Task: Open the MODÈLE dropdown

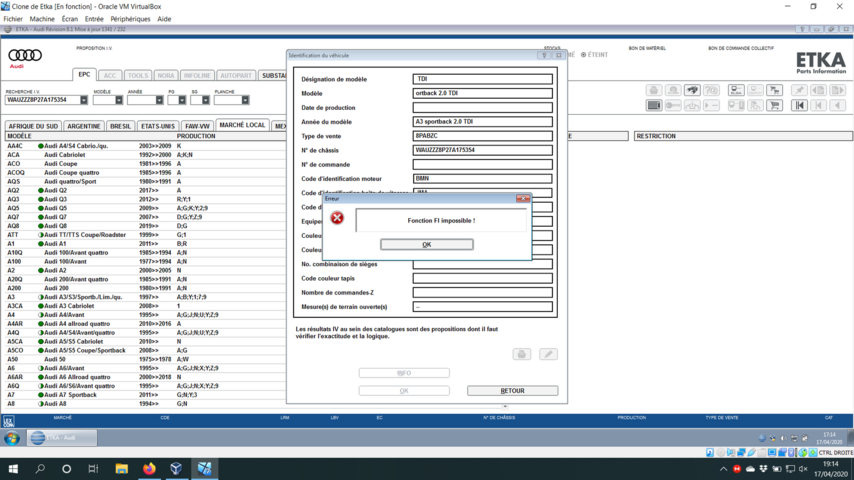Action: point(119,100)
